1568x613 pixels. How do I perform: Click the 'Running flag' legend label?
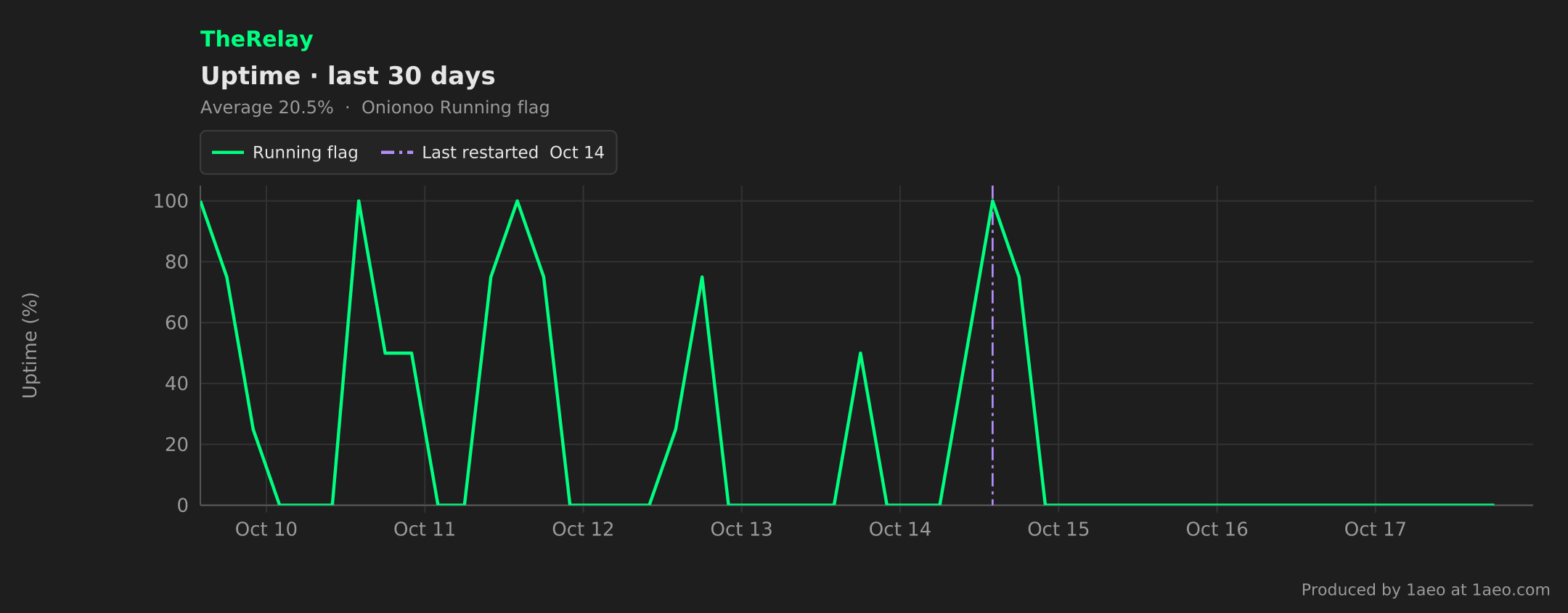pos(305,153)
